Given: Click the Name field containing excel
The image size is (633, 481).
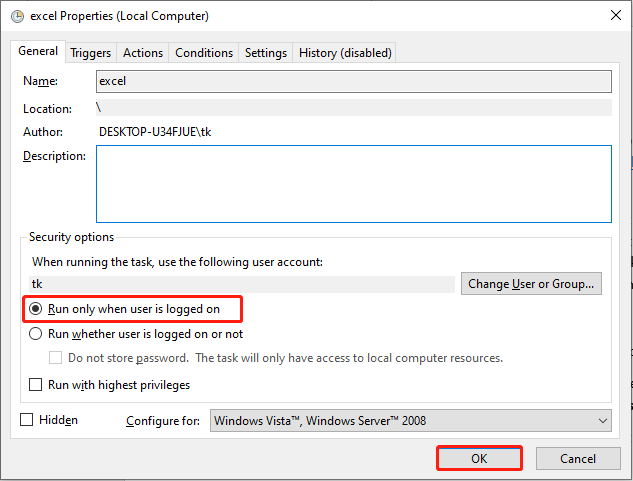Looking at the screenshot, I should (x=354, y=81).
